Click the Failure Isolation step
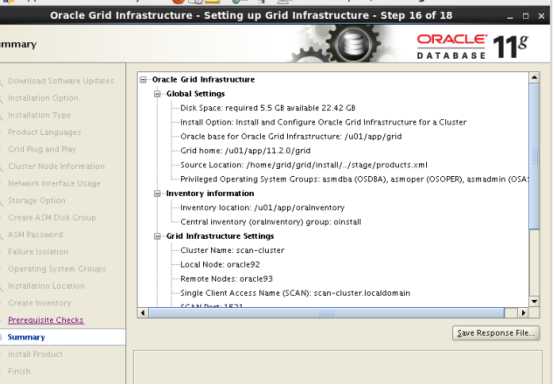Image resolution: width=554 pixels, height=385 pixels. [38, 252]
